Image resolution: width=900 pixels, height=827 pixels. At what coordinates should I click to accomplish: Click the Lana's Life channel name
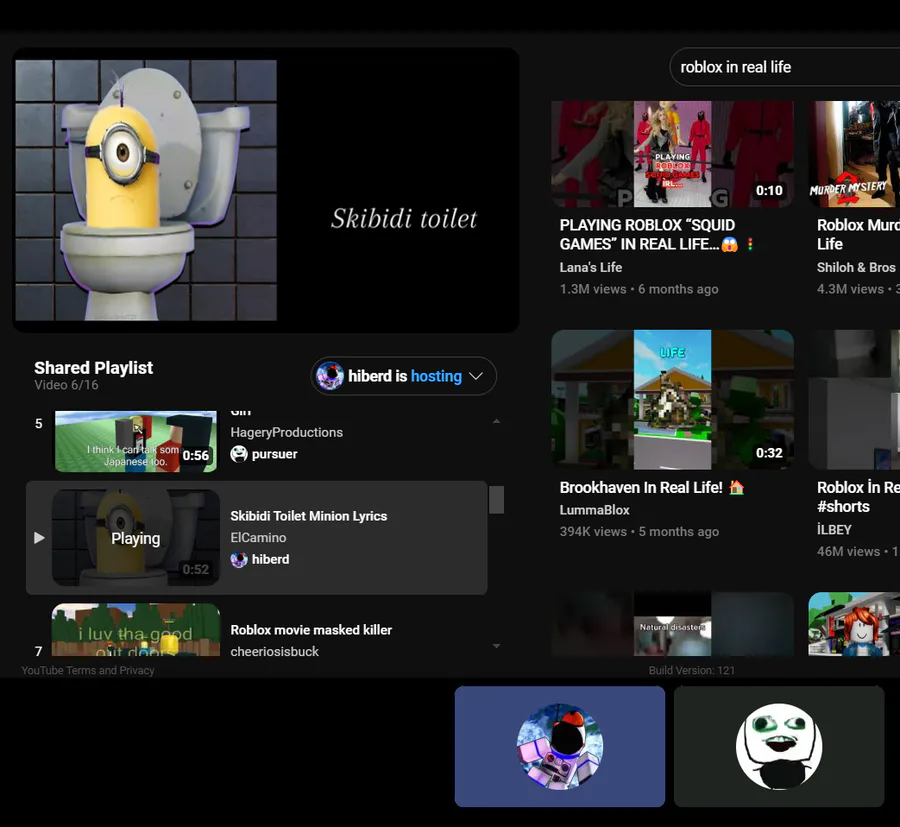tap(591, 267)
